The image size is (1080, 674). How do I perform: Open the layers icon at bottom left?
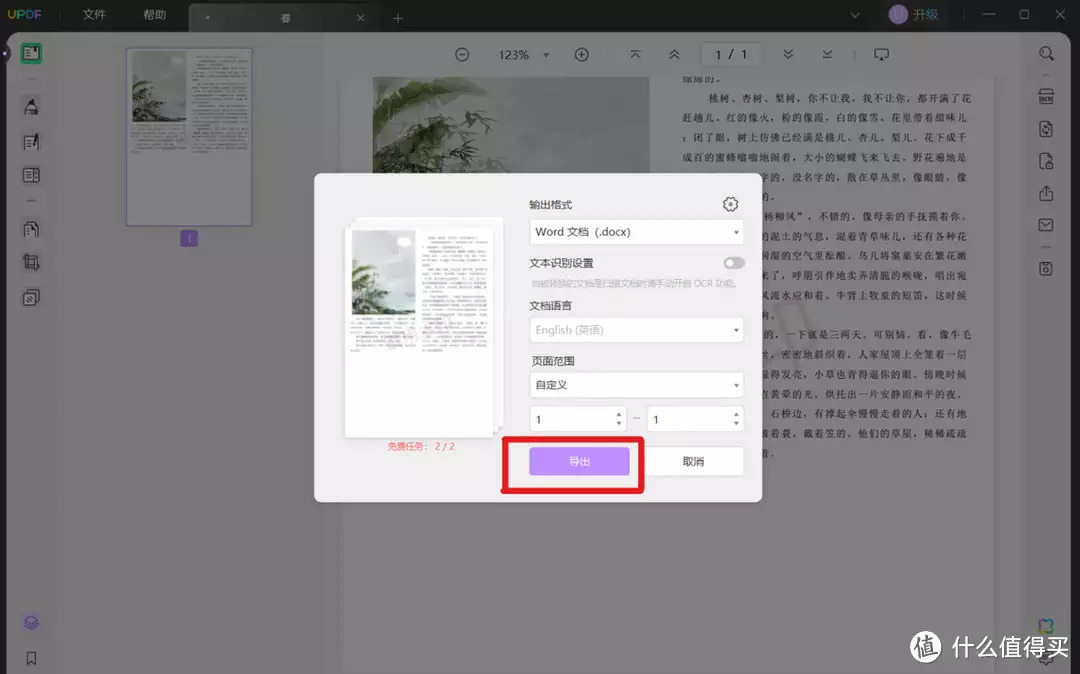click(x=31, y=622)
